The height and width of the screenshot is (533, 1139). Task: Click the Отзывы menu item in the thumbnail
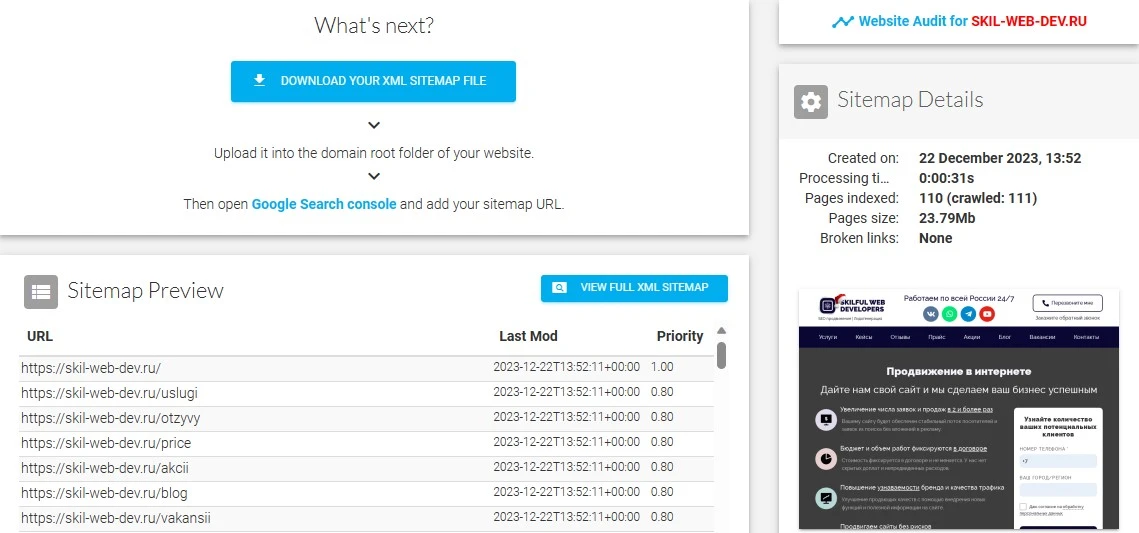pyautogui.click(x=900, y=338)
